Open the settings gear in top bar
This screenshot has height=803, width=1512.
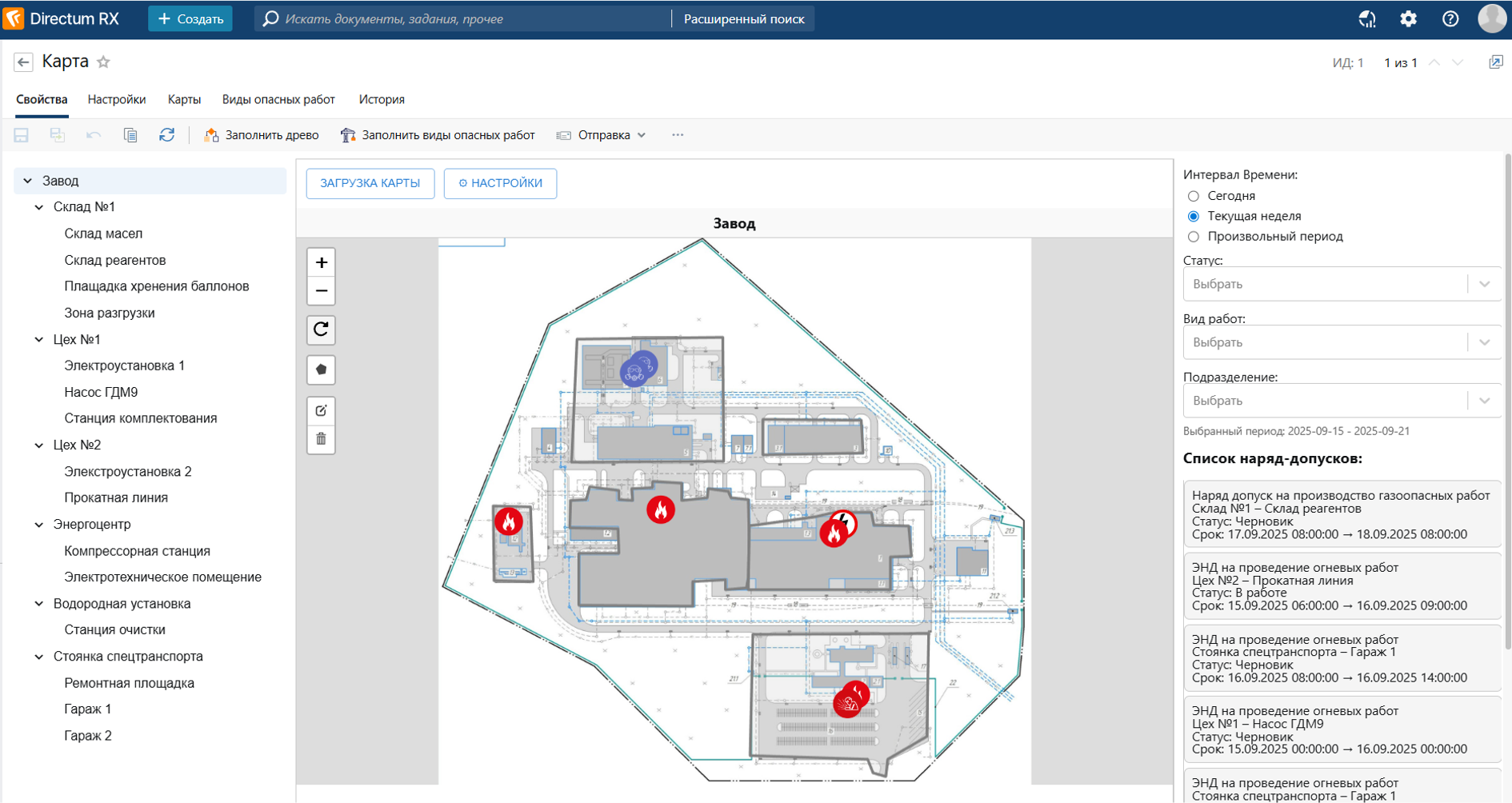click(x=1408, y=19)
